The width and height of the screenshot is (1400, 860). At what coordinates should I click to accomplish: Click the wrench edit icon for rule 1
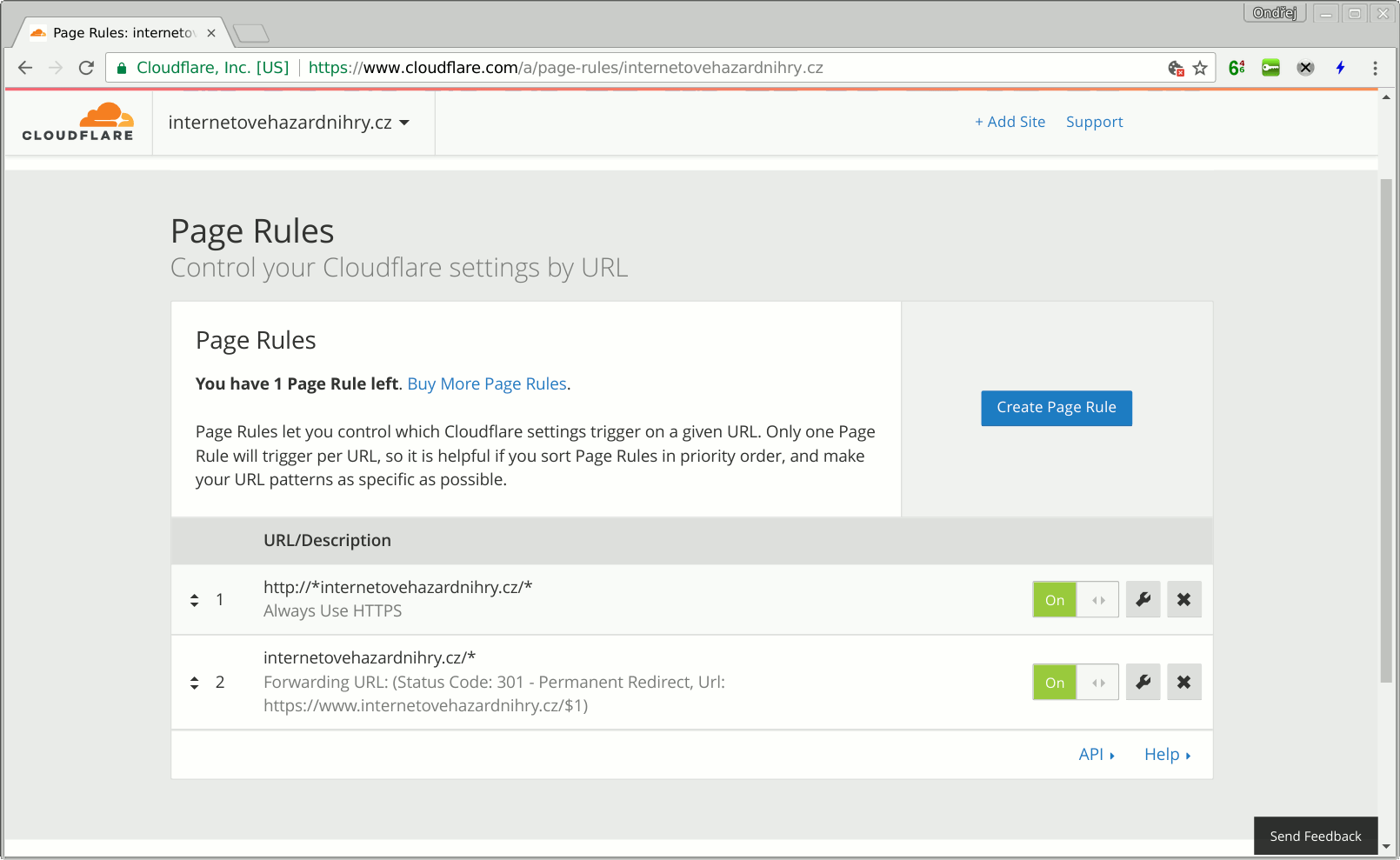1143,599
